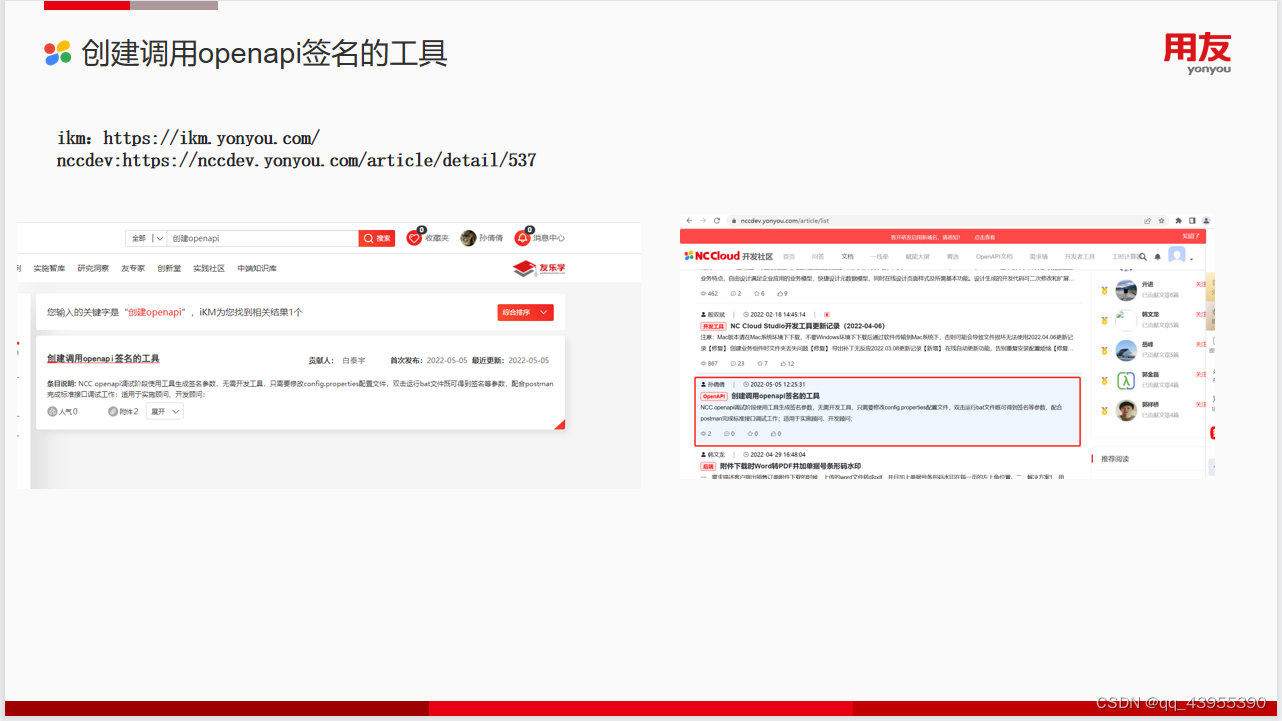This screenshot has height=721, width=1282.
Task: Click 关注 to follow contributor 韩文龙
Action: [x=1200, y=315]
